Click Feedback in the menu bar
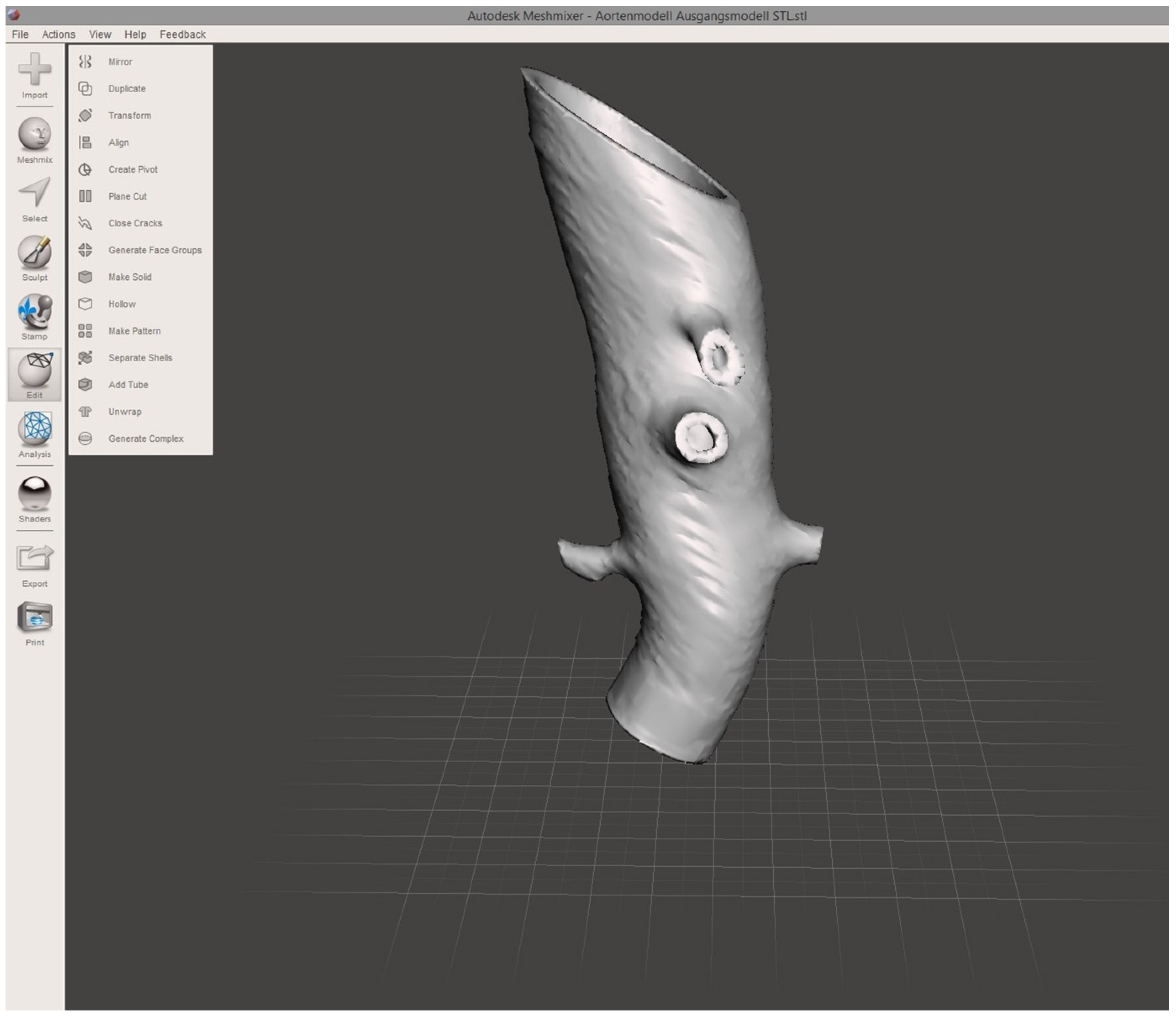This screenshot has width=1176, height=1016. [x=182, y=34]
